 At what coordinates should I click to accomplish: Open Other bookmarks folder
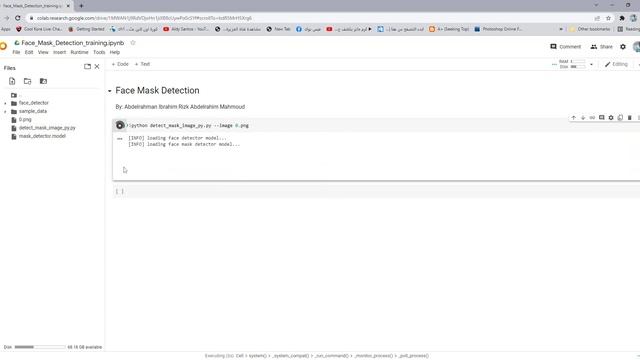point(590,29)
